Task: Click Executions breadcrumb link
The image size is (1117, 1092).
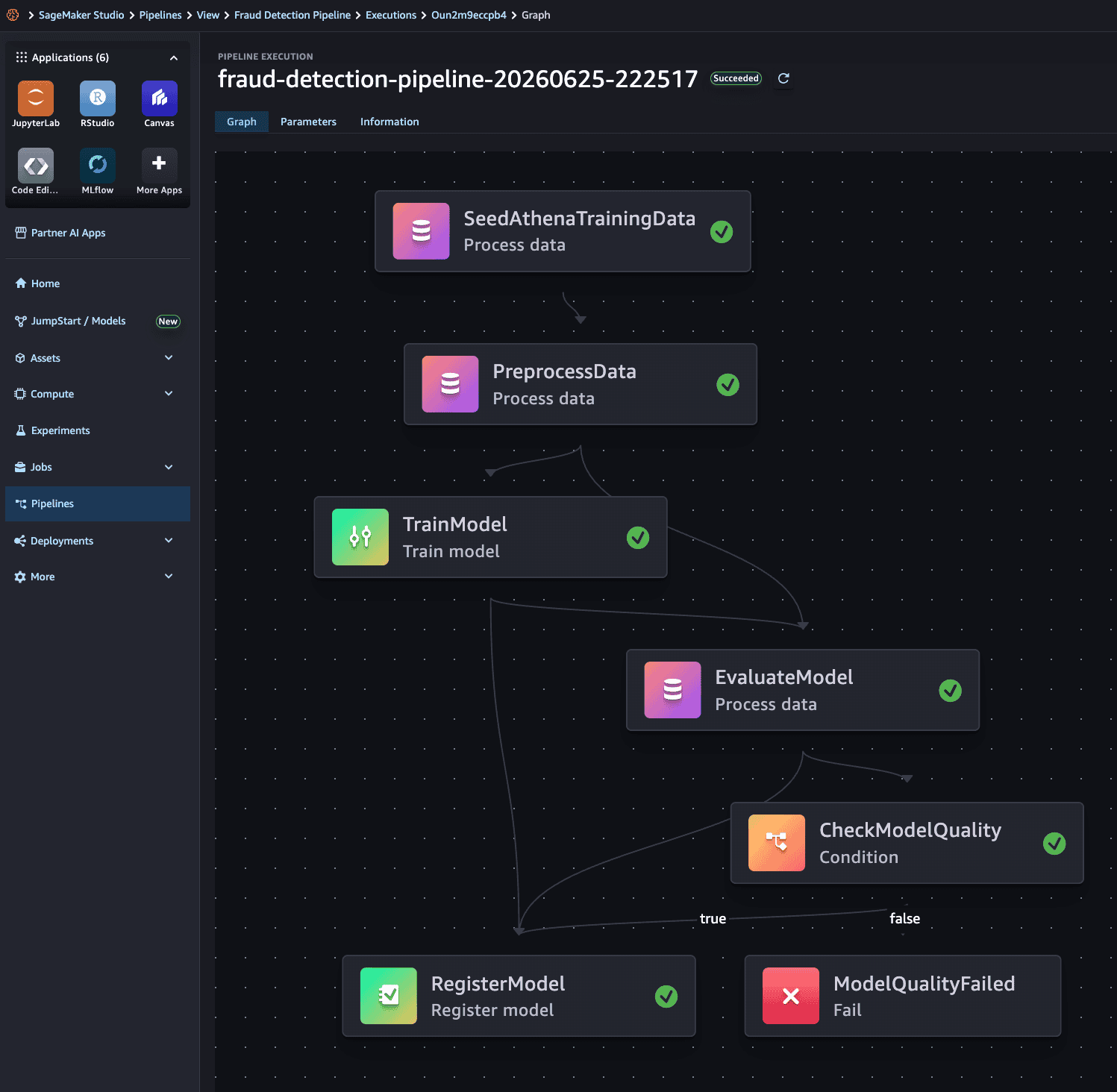Action: click(391, 15)
